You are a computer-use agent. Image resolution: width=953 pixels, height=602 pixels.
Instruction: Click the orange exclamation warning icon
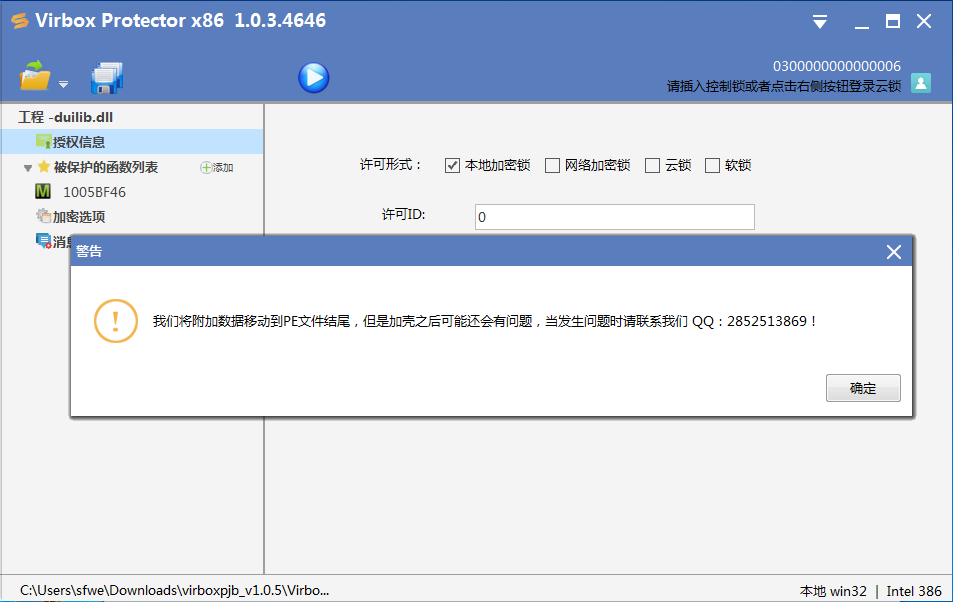pos(115,320)
